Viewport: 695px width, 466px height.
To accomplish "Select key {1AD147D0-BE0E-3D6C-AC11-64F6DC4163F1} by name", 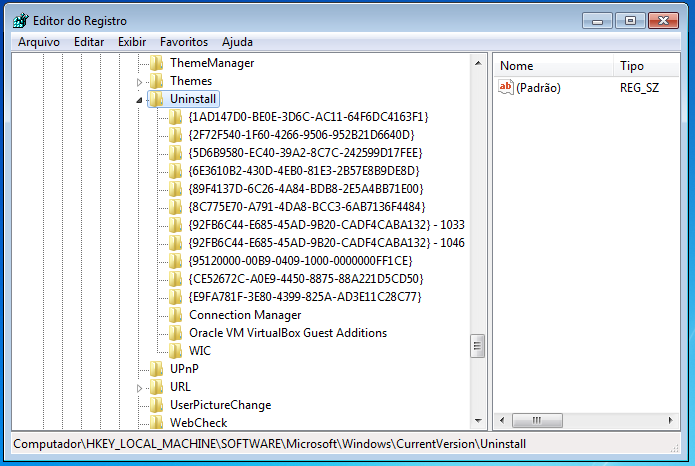I will [308, 117].
